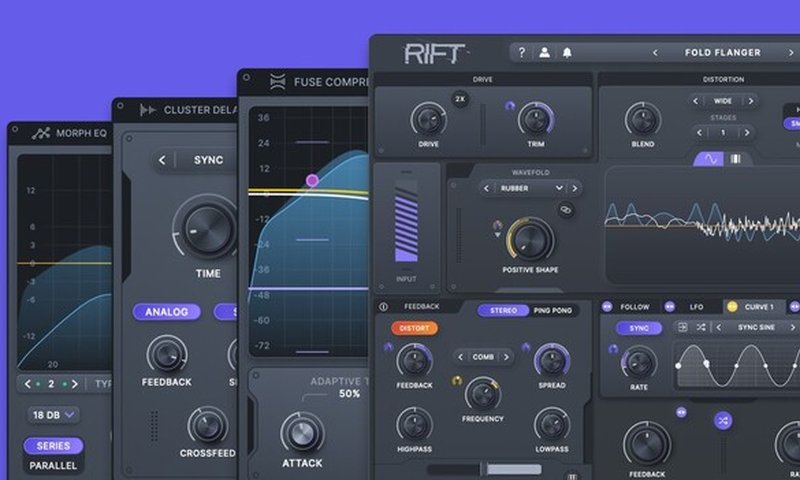Open the notifications bell icon
This screenshot has height=480, width=800.
click(566, 53)
